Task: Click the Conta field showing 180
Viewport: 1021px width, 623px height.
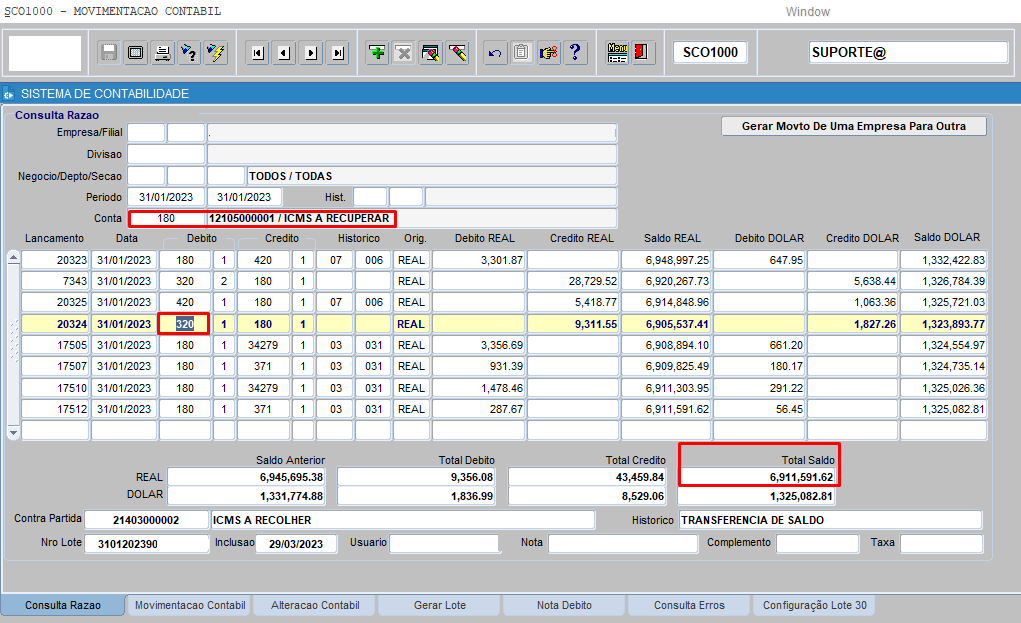Action: tap(167, 218)
